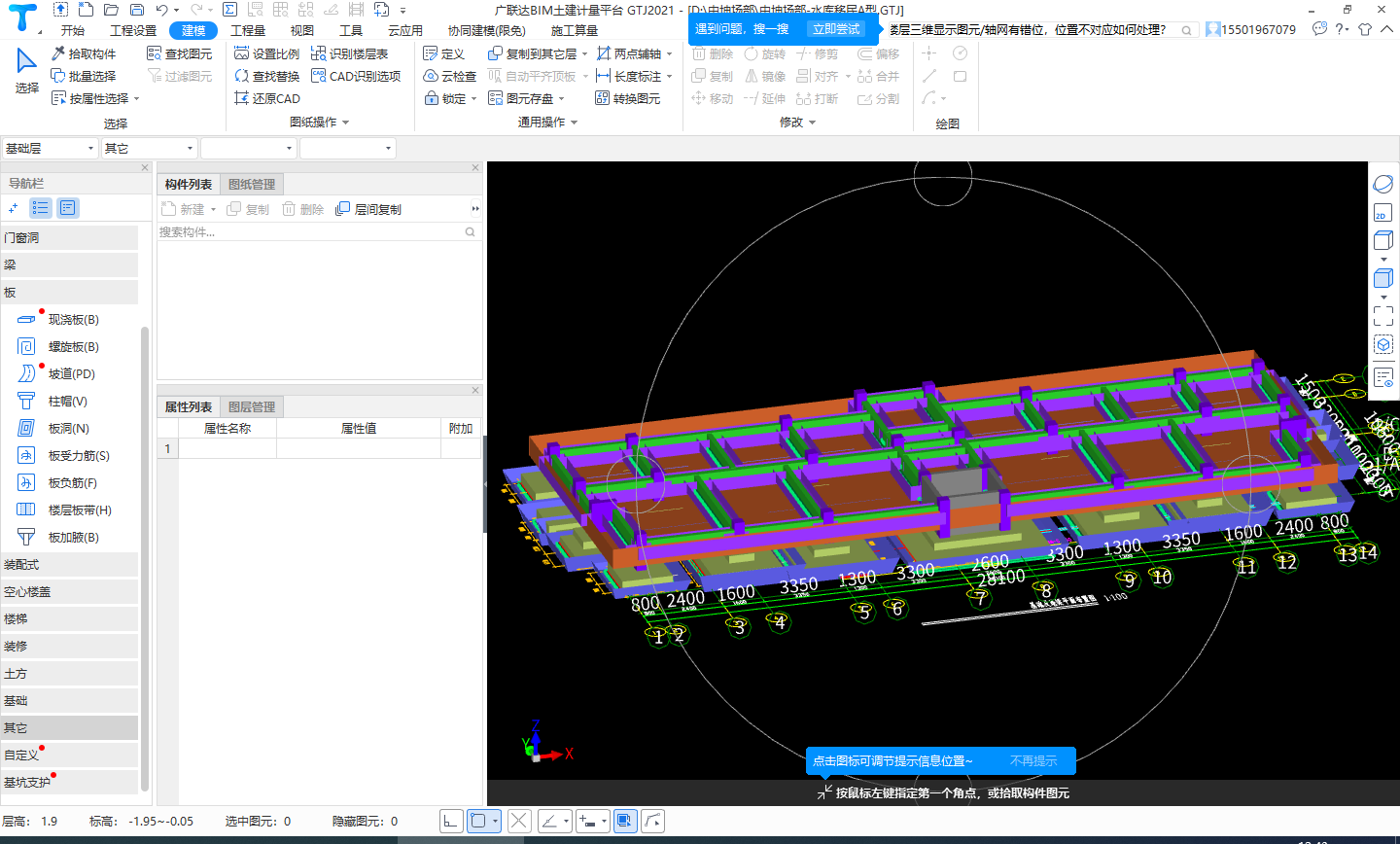This screenshot has height=844, width=1400.
Task: Toggle orthogonal mode in status bar
Action: click(451, 821)
